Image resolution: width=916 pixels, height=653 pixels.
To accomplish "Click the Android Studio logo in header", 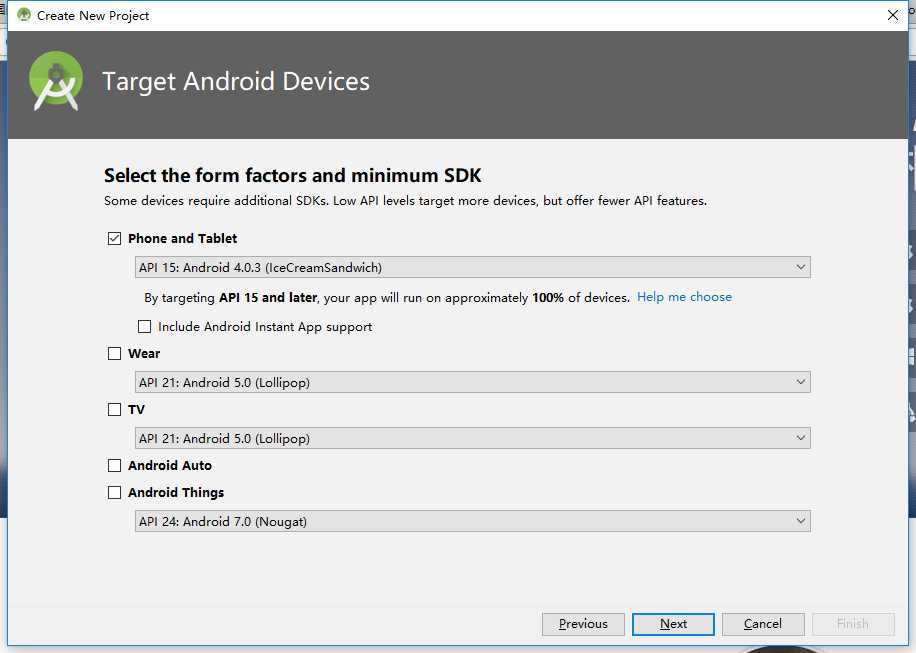I will pos(56,81).
